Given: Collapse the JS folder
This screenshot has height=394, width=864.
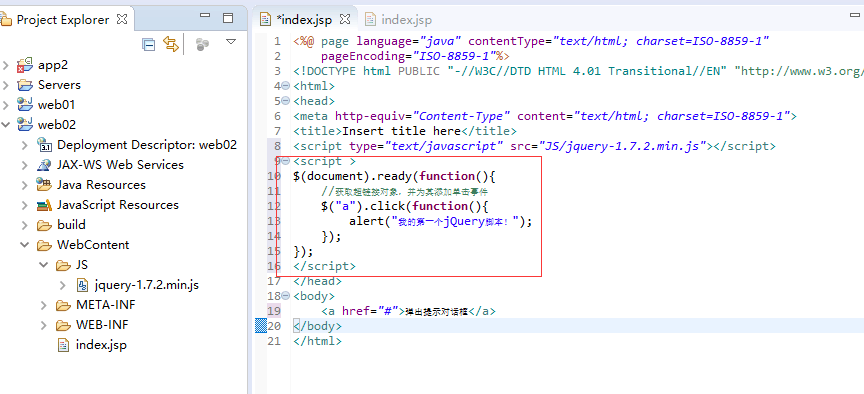Looking at the screenshot, I should pos(44,265).
